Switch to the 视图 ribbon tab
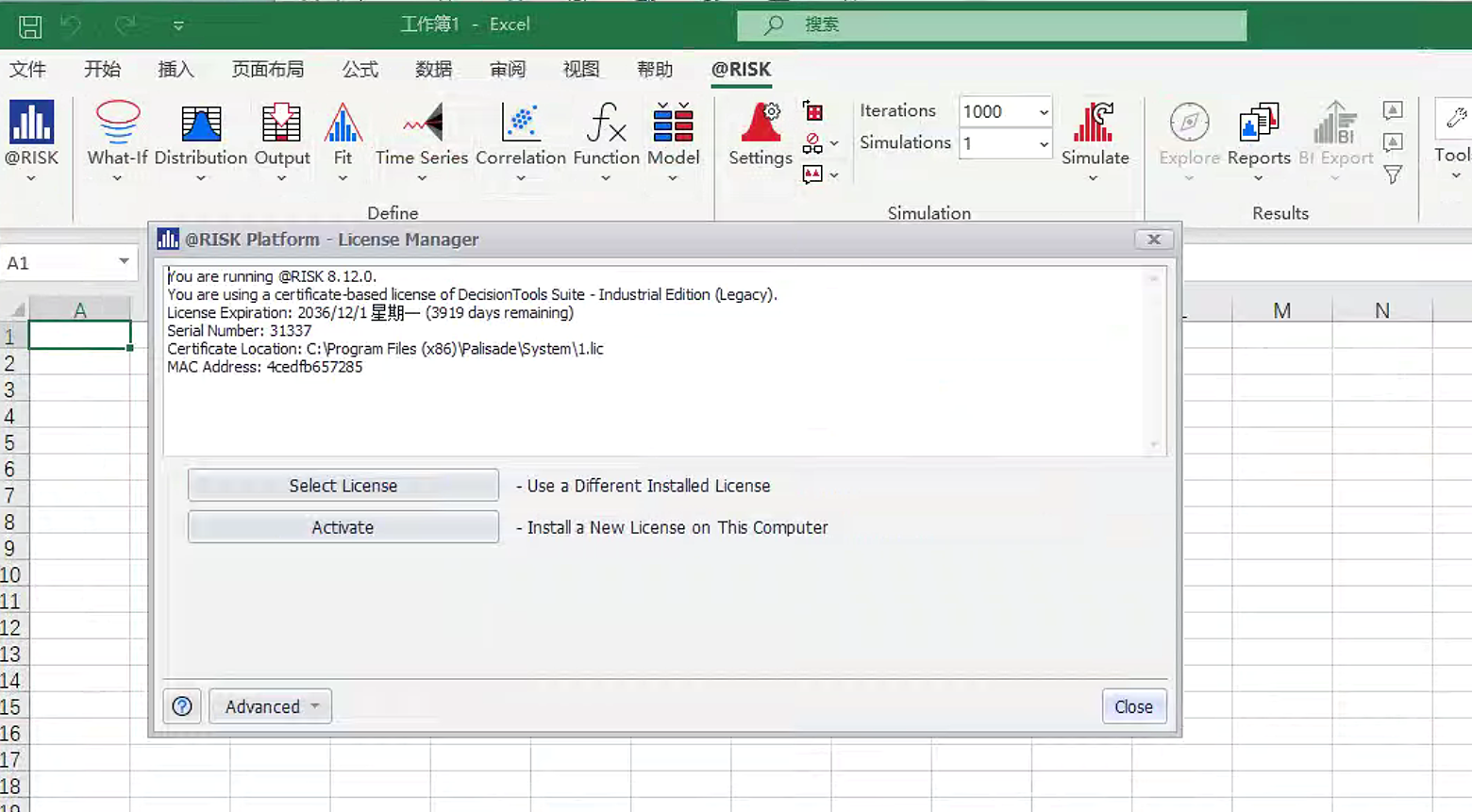 tap(581, 69)
